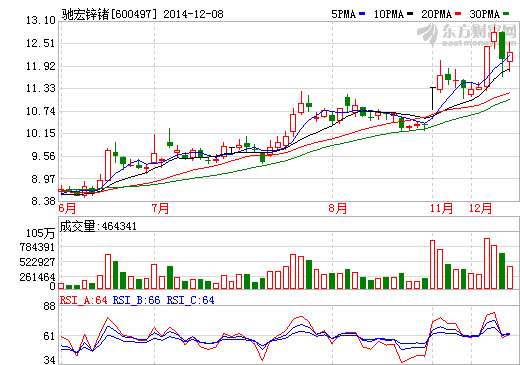Click the 20PMA legend label

pos(436,14)
